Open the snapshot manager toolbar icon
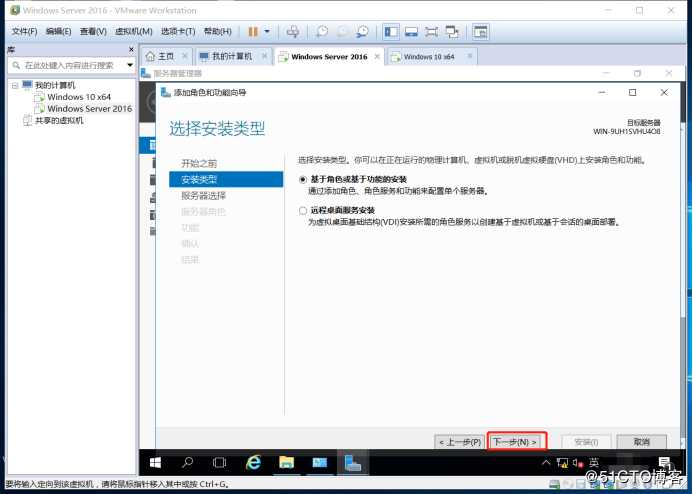Image resolution: width=693 pixels, height=494 pixels. tap(362, 32)
